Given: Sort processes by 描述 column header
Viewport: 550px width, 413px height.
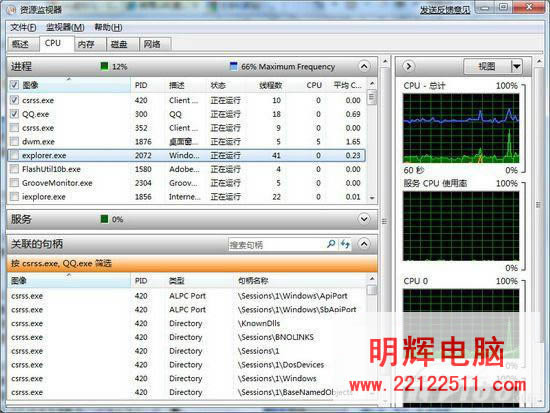Looking at the screenshot, I should pos(185,85).
